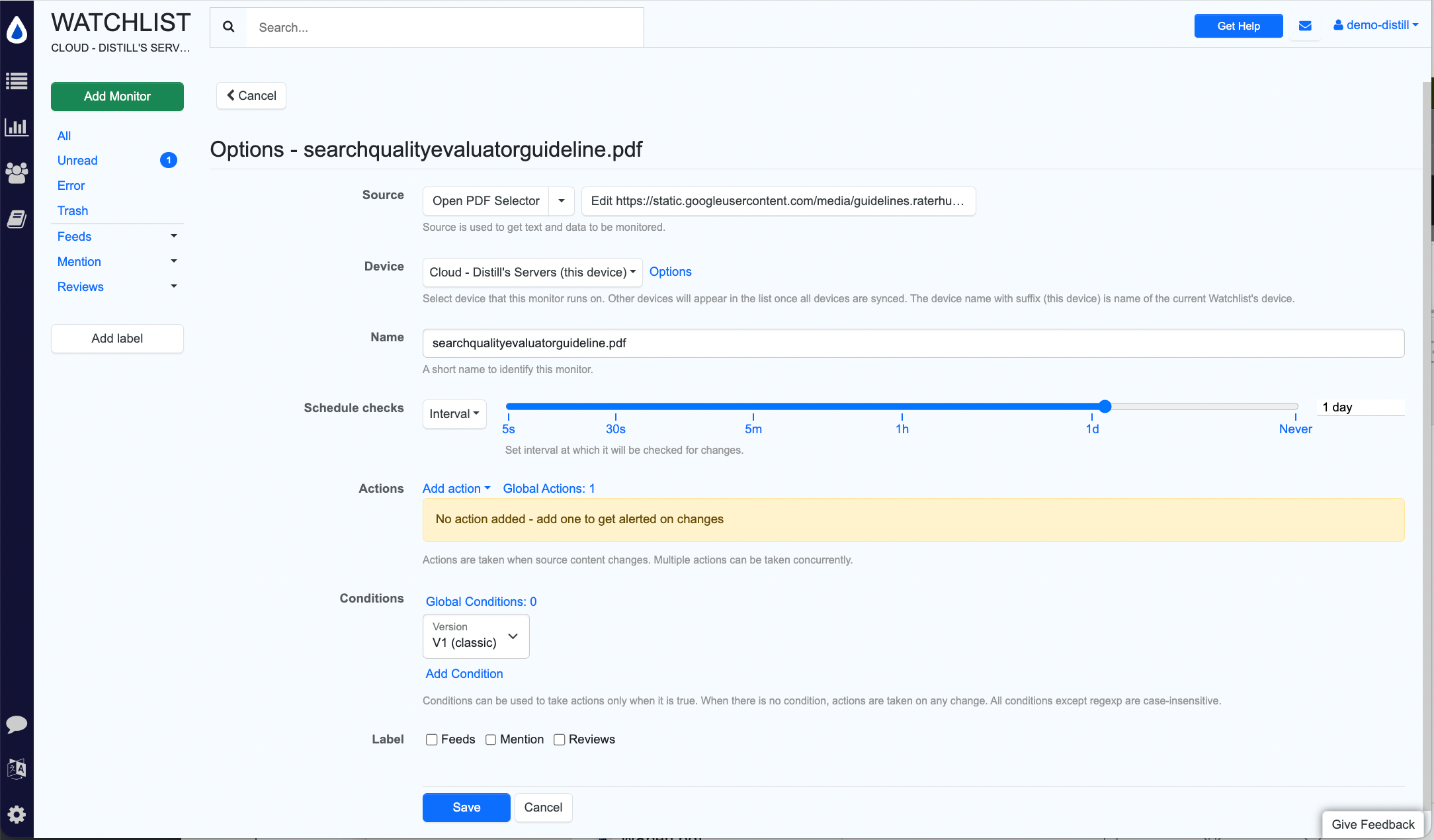Open documentation via book sidebar icon

[17, 219]
